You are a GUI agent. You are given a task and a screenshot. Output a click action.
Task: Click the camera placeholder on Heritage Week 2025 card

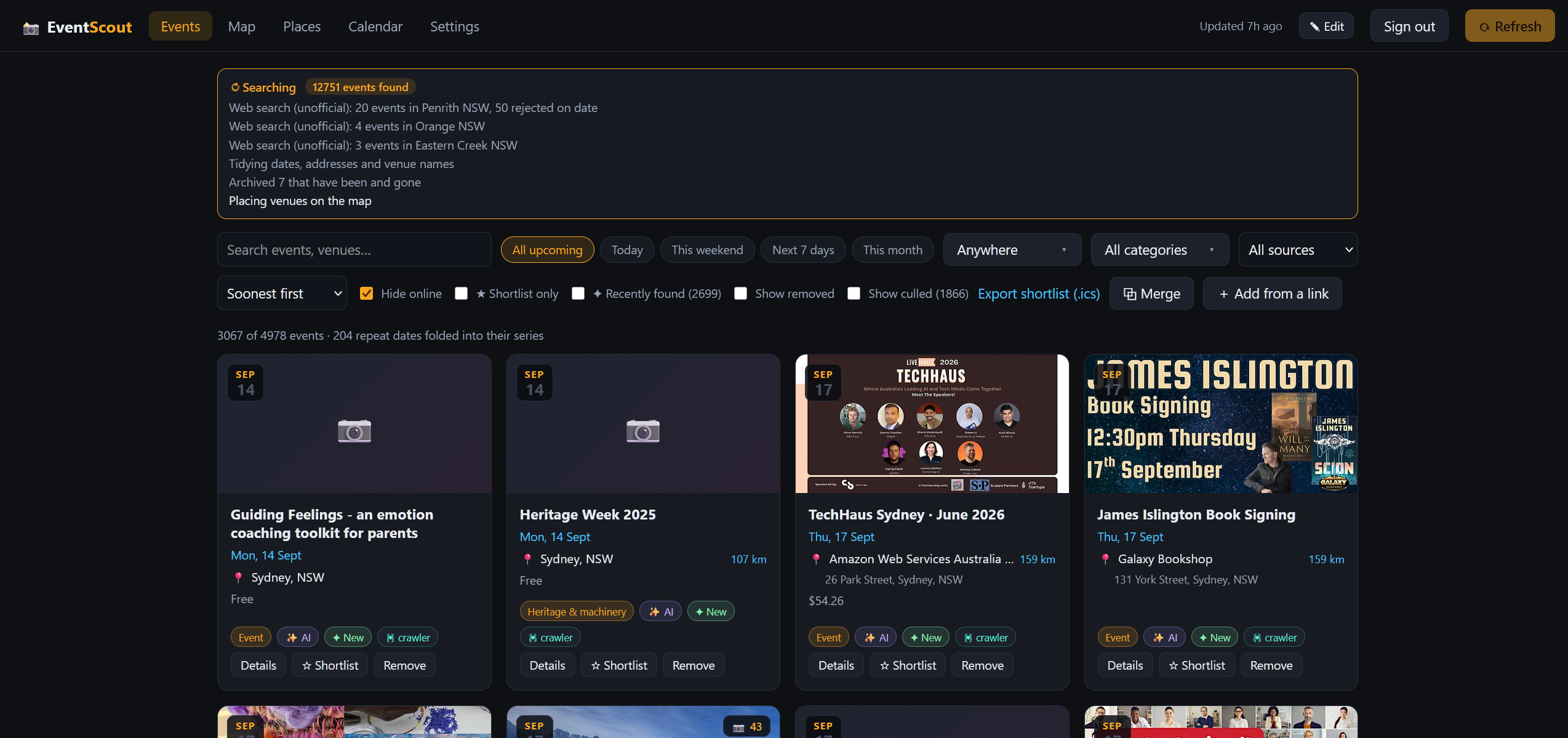tap(643, 431)
